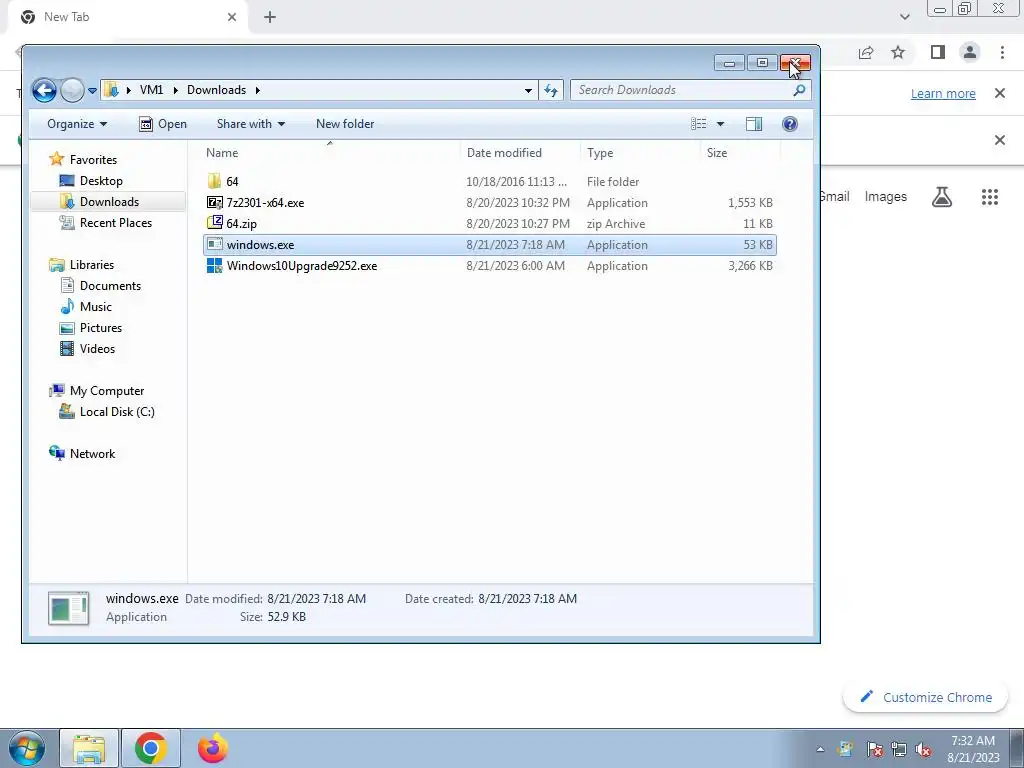1024x768 pixels.
Task: Open the view options dropdown arrow
Action: click(720, 124)
